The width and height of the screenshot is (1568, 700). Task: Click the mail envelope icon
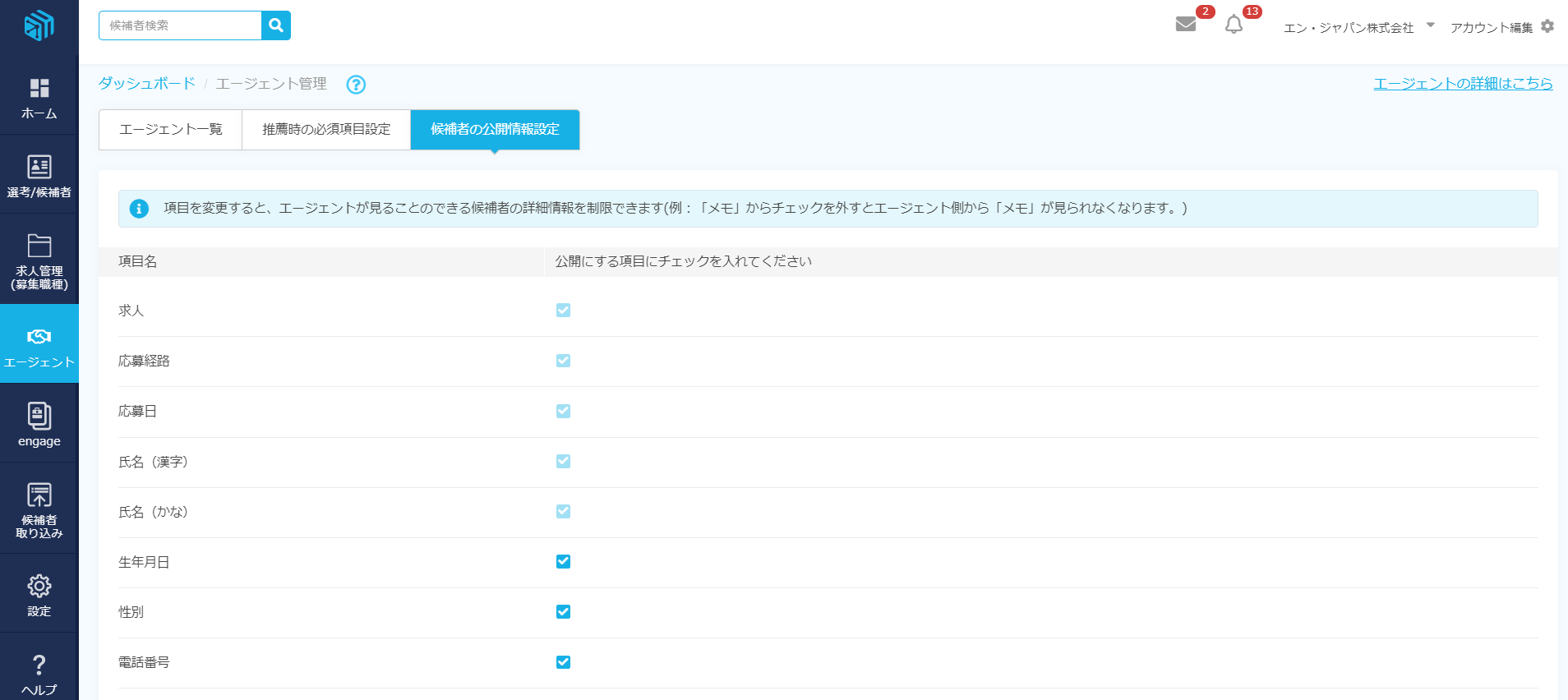point(1185,25)
